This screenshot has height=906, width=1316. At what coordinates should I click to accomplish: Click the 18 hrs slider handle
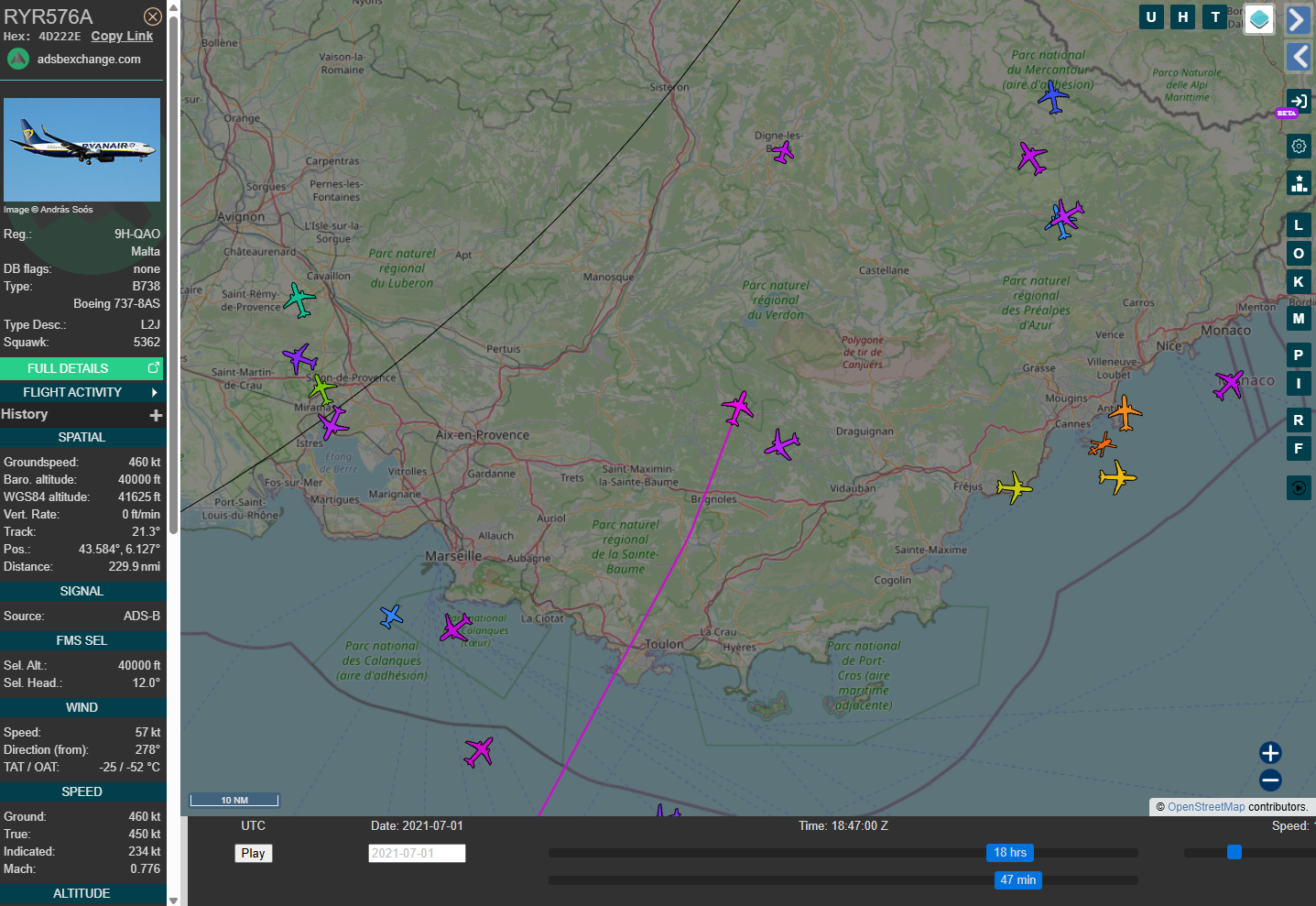[1010, 853]
